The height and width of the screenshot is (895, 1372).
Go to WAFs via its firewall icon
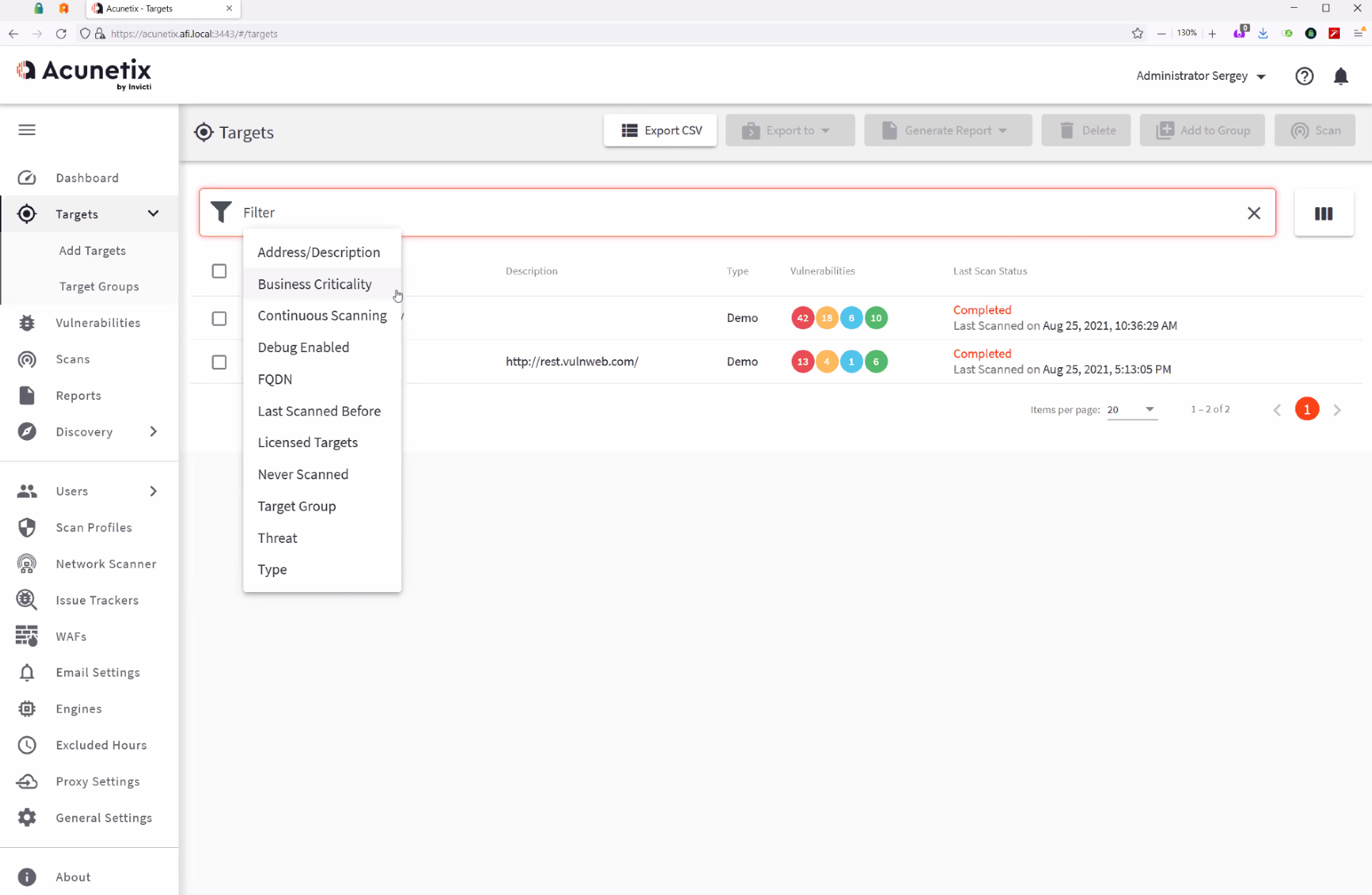27,636
